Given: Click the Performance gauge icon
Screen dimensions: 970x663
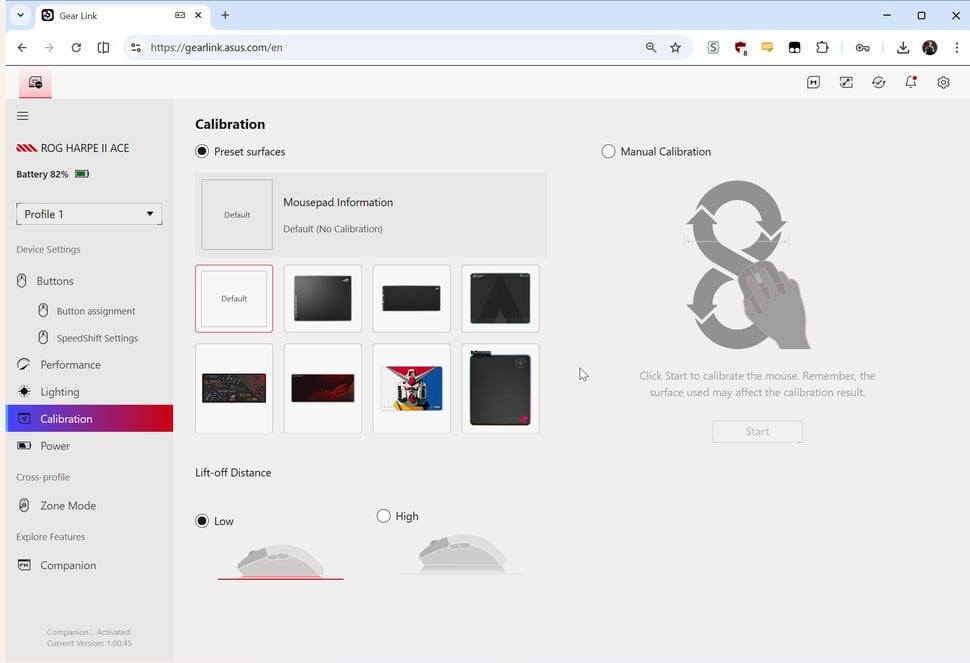Looking at the screenshot, I should (x=24, y=364).
